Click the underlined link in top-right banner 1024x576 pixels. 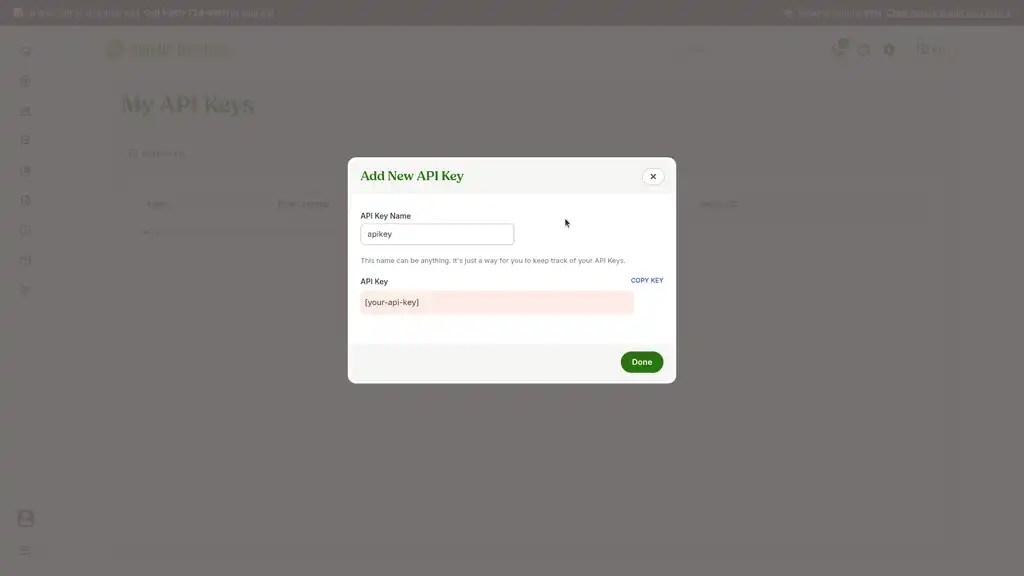948,13
